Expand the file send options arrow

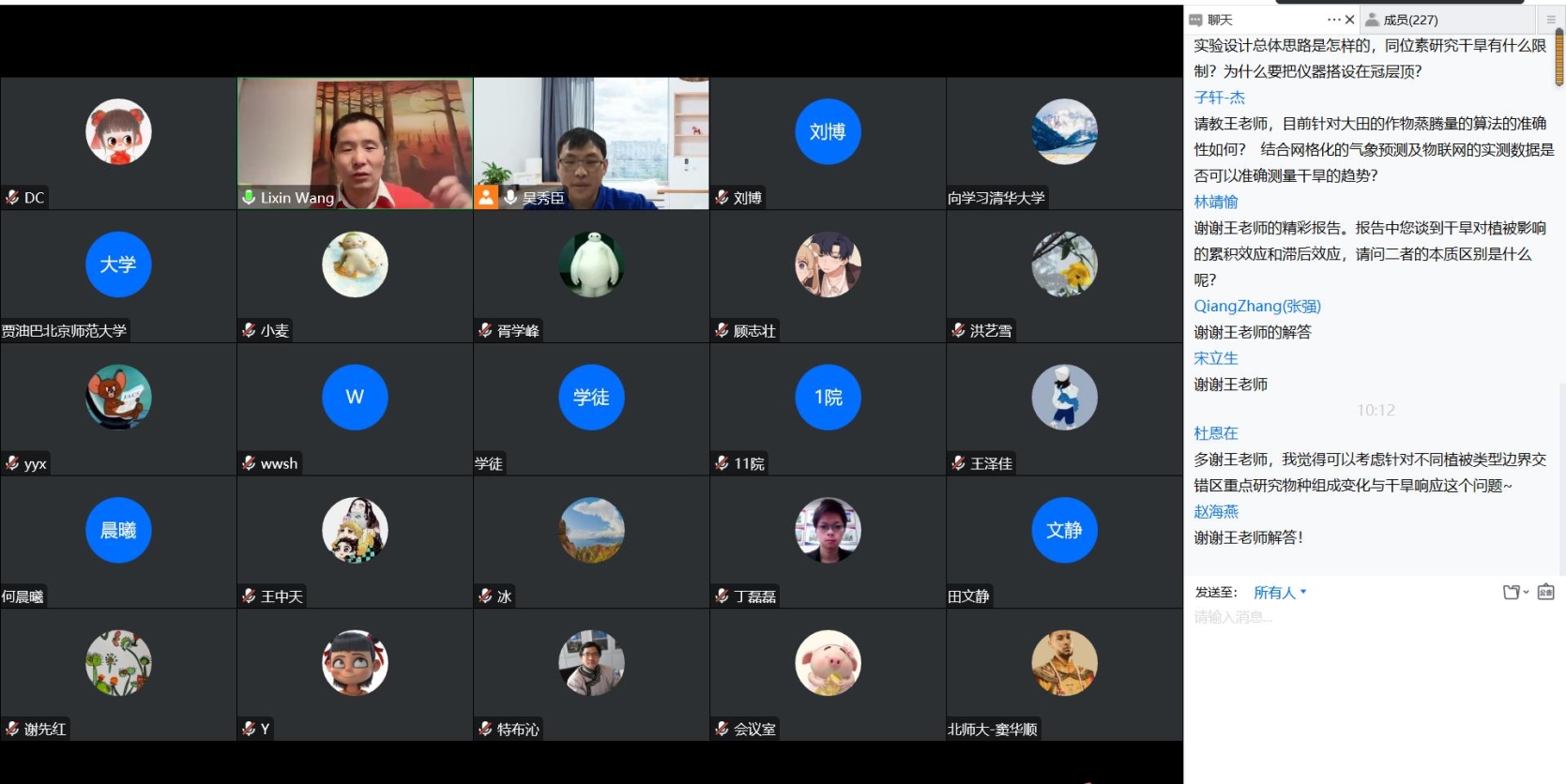click(1526, 592)
